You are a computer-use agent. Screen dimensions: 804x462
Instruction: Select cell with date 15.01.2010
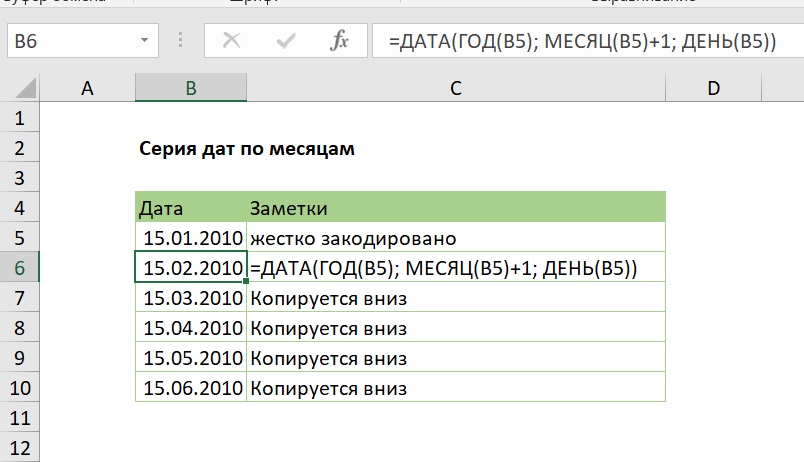[x=191, y=237]
